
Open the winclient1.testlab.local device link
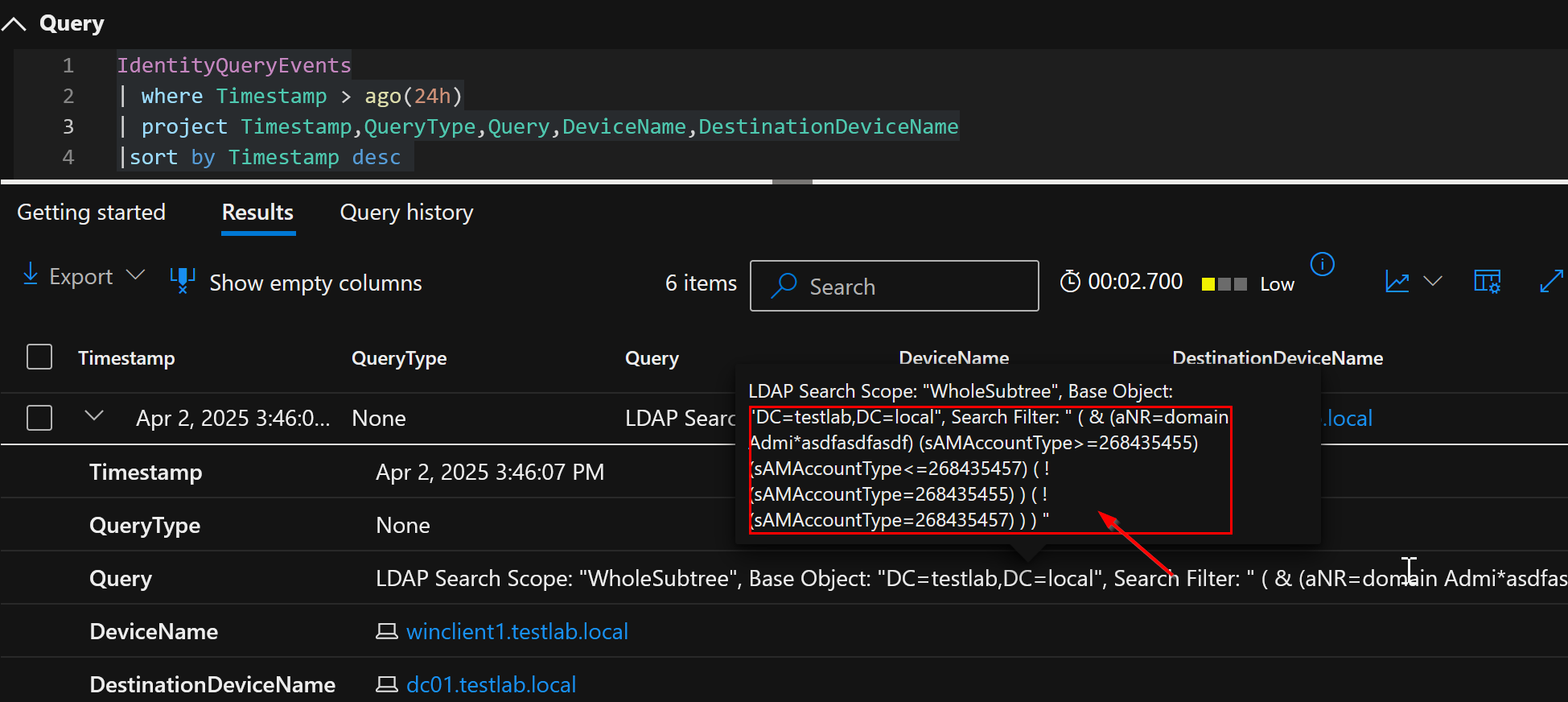click(517, 631)
